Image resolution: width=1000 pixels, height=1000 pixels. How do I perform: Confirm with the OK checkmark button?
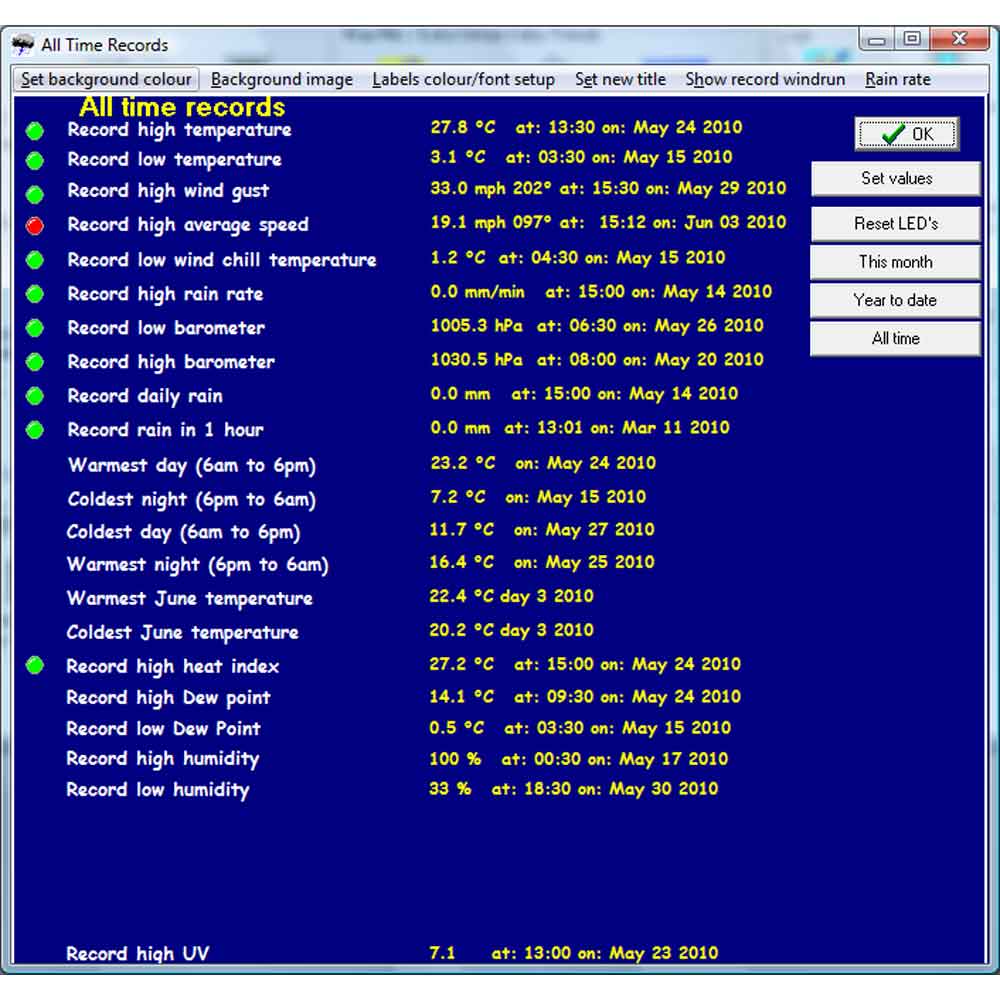pyautogui.click(x=906, y=134)
